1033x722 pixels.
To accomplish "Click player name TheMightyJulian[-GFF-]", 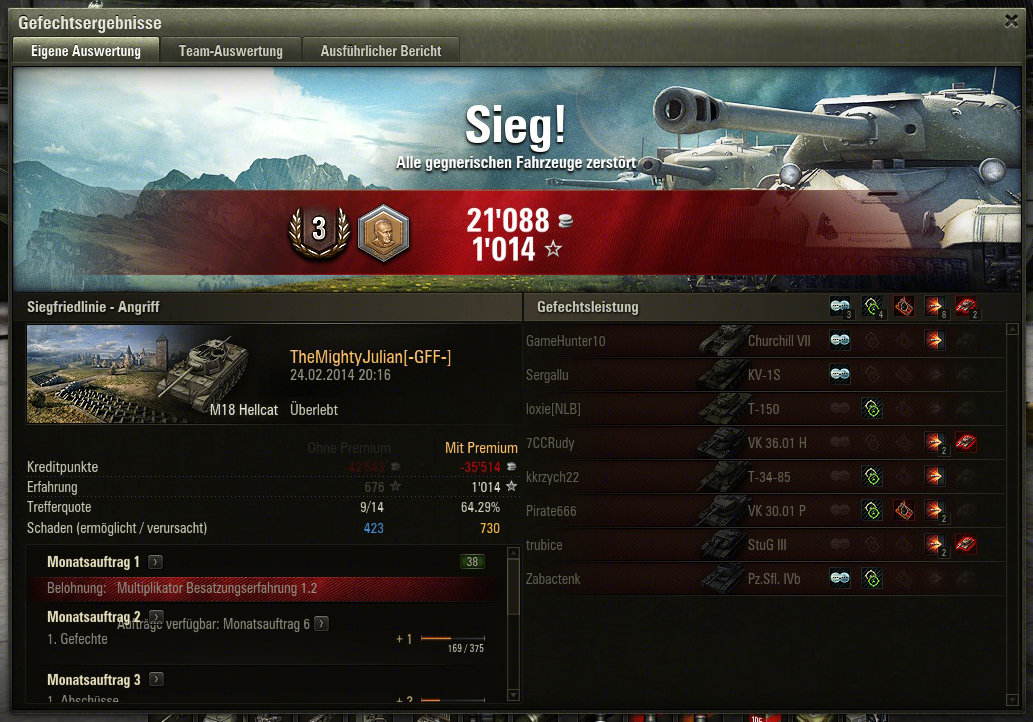I will (371, 357).
